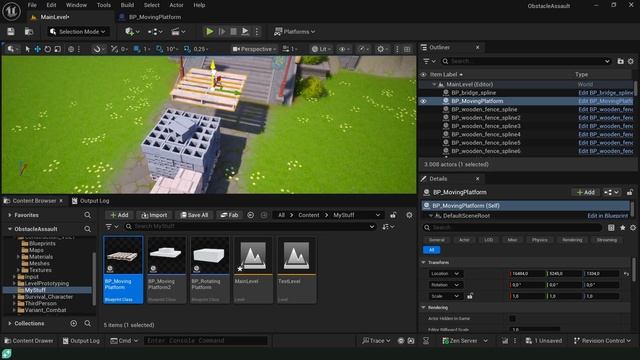Open the Content Drawer from the status bar
This screenshot has height=360, width=640.
[x=29, y=340]
